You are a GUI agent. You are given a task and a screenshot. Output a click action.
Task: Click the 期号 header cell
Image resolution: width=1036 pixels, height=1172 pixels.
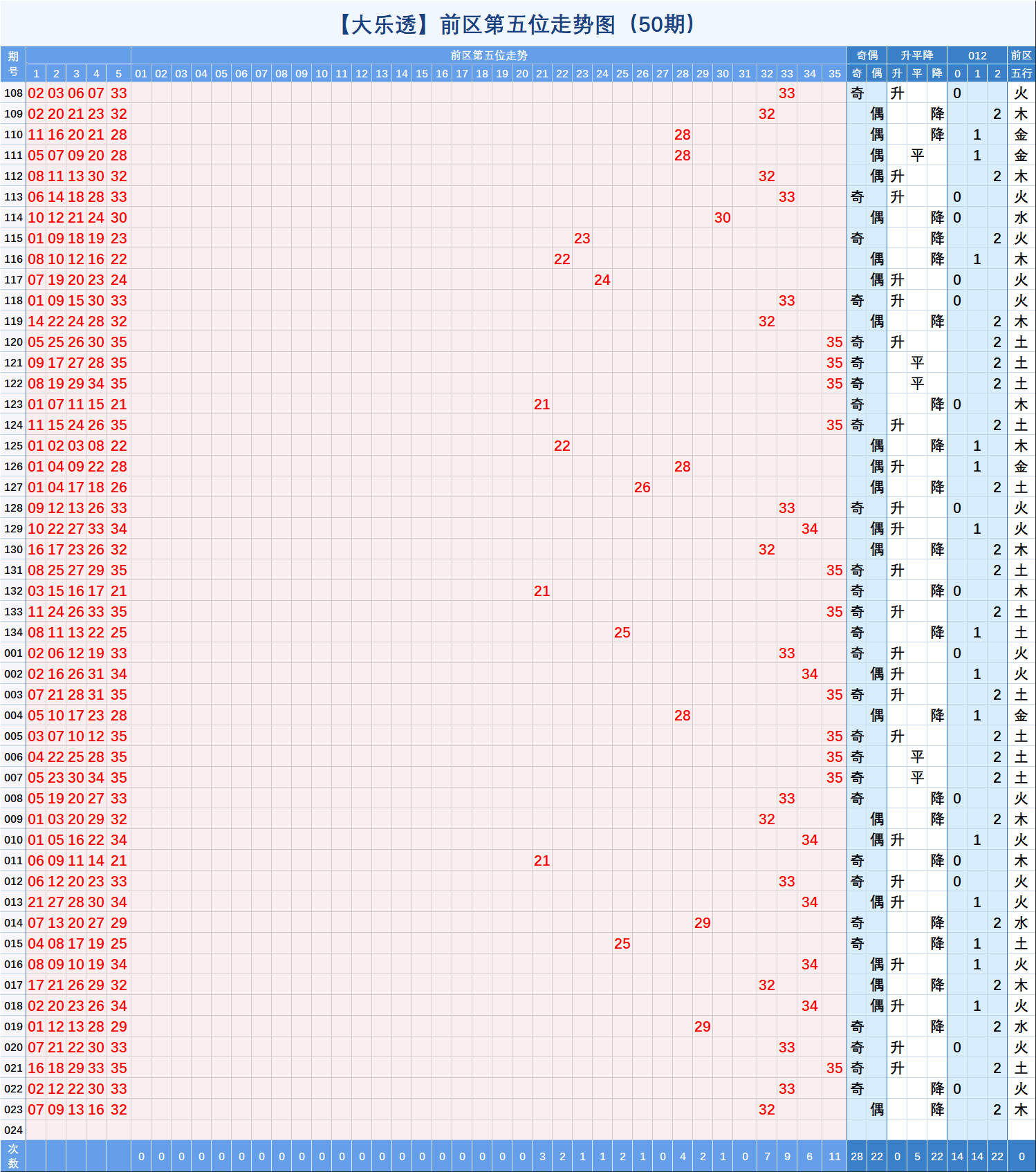tap(13, 64)
